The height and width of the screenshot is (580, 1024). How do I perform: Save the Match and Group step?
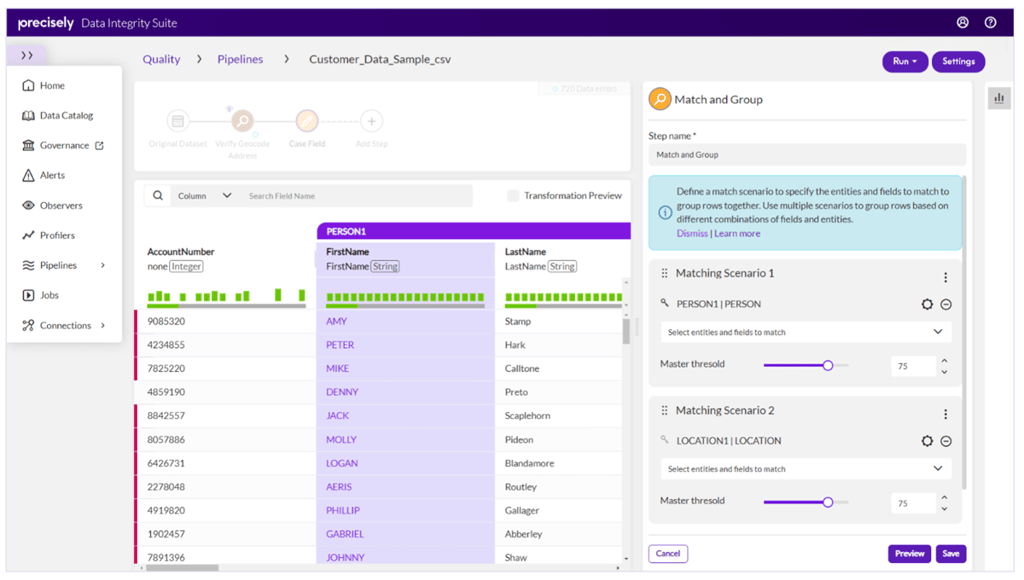coord(951,553)
